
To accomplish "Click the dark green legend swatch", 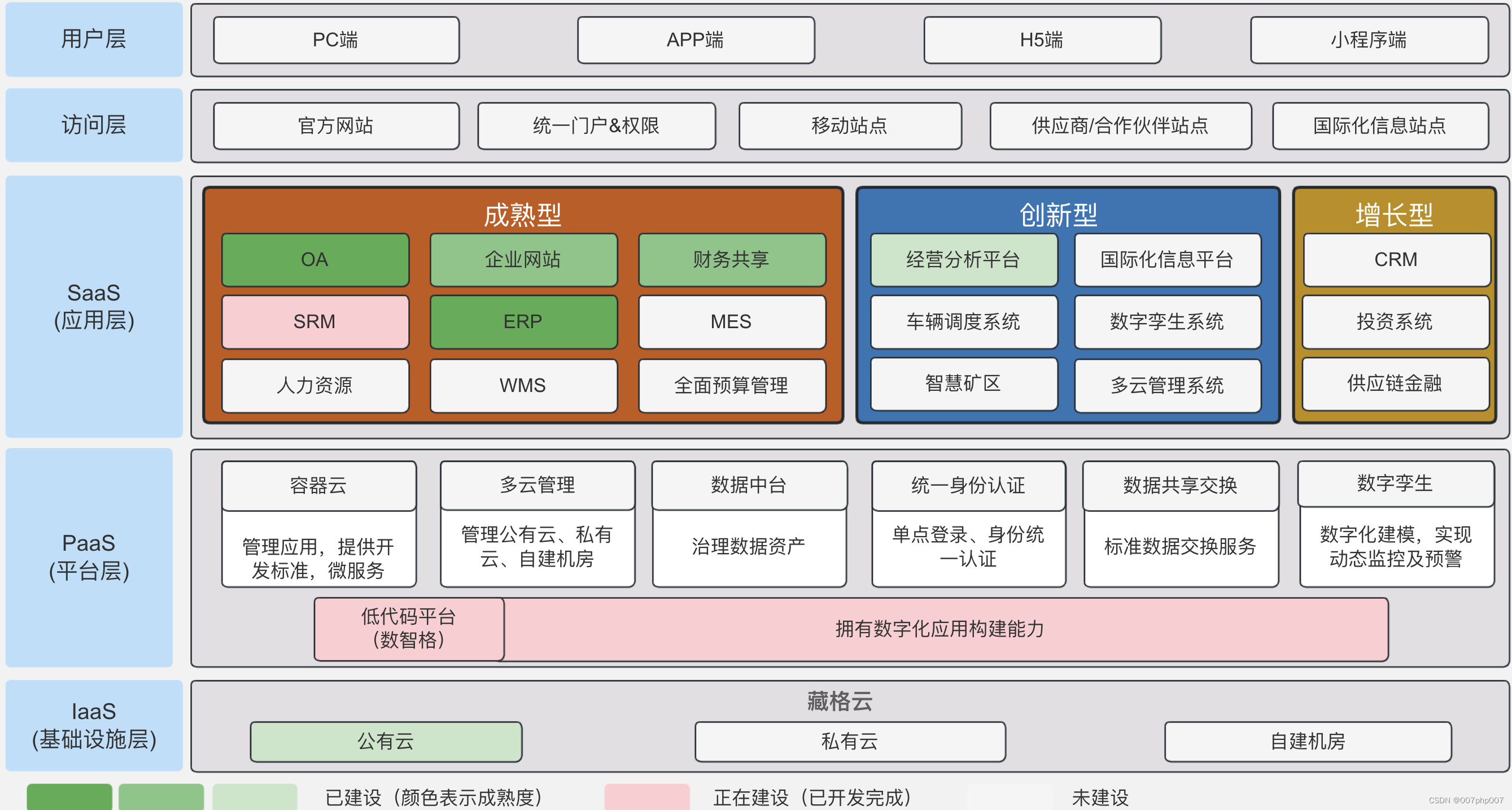I will (69, 796).
